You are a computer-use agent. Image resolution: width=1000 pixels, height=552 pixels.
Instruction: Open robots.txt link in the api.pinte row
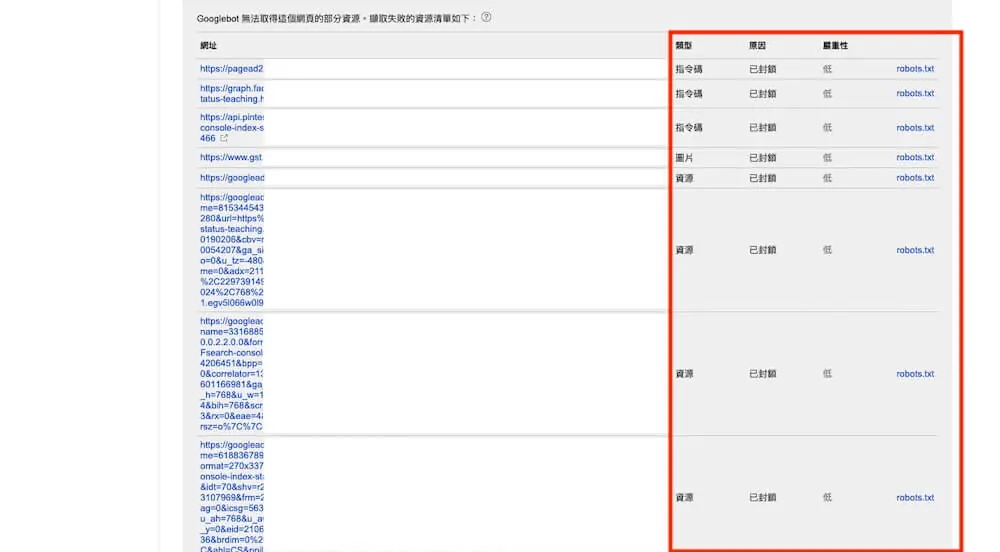[x=915, y=127]
